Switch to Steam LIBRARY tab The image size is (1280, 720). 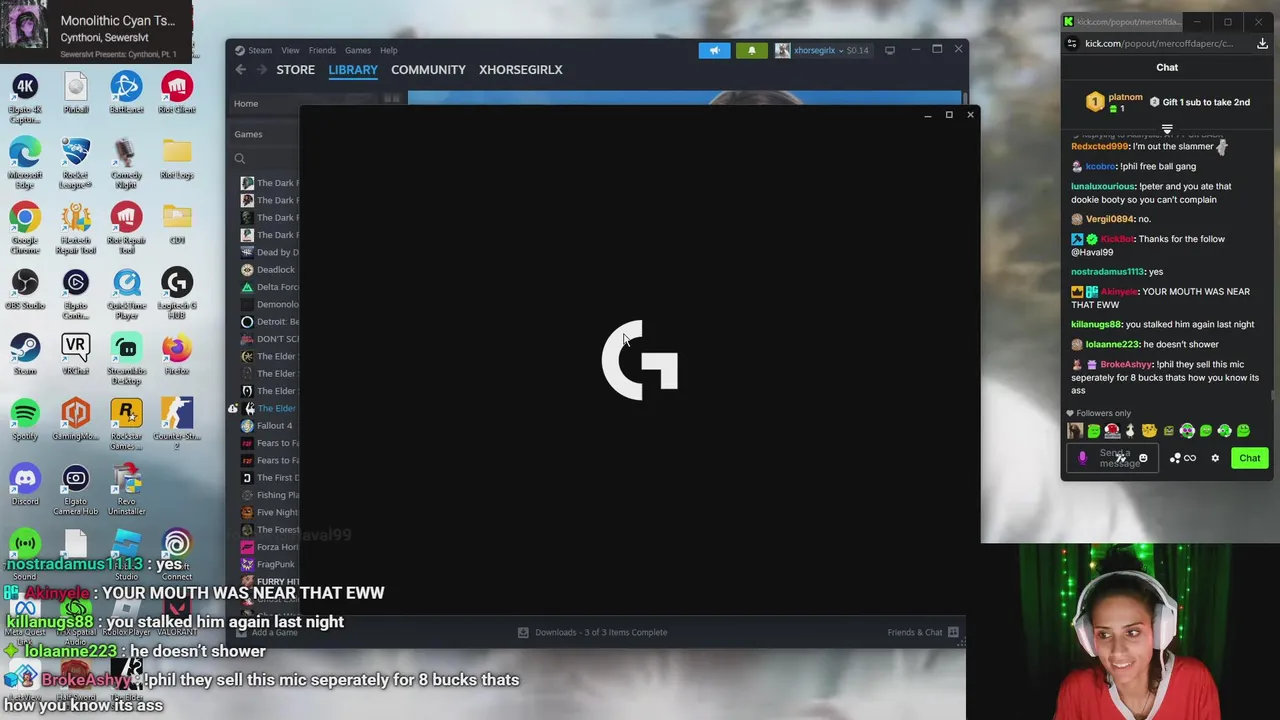353,69
